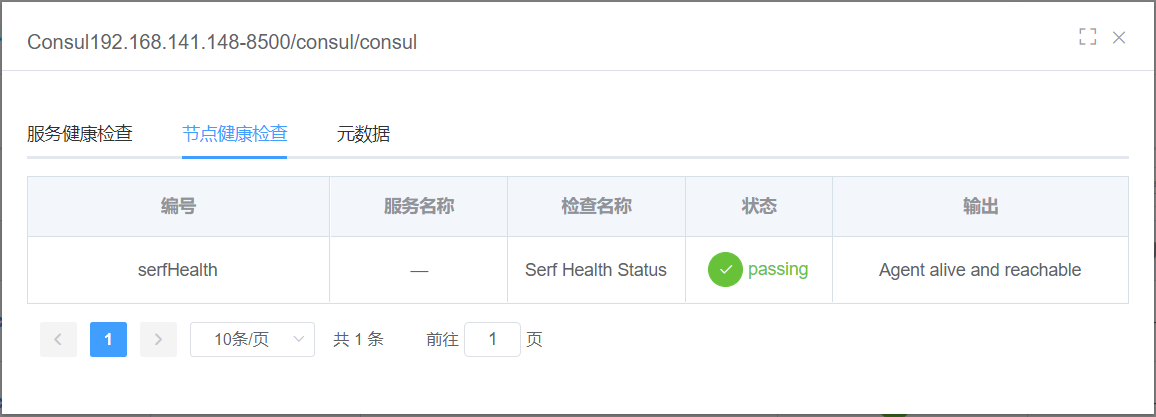The width and height of the screenshot is (1156, 417).
Task: Close the Consul dialog with X icon
Action: pyautogui.click(x=1119, y=38)
